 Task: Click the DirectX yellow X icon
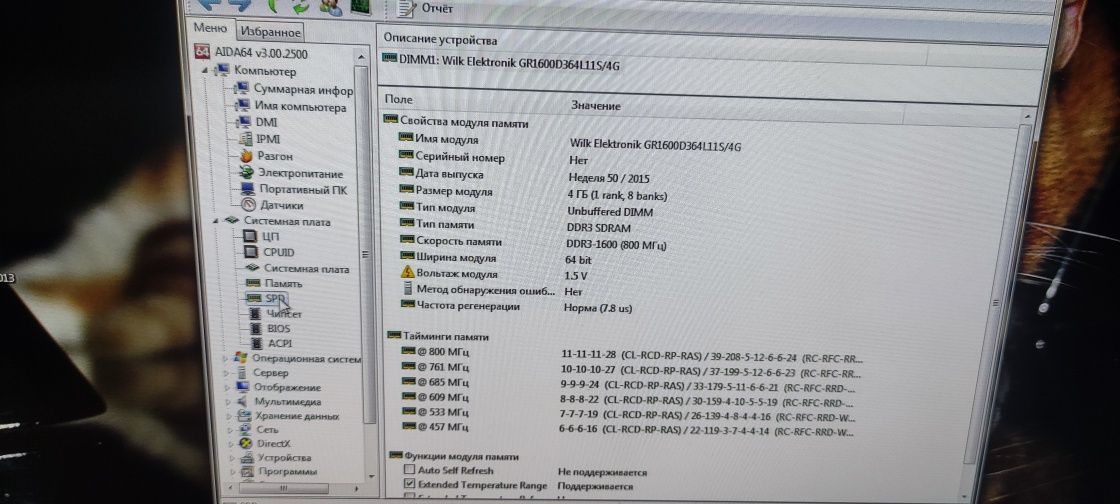tap(246, 443)
